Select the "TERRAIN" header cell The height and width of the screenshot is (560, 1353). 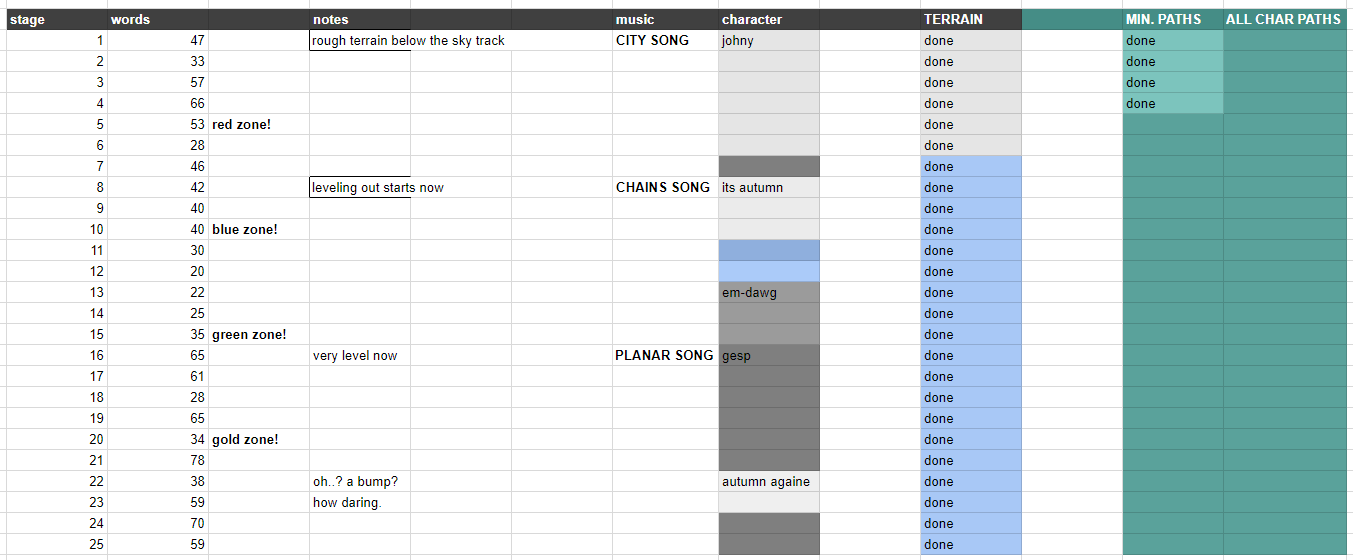pos(971,20)
